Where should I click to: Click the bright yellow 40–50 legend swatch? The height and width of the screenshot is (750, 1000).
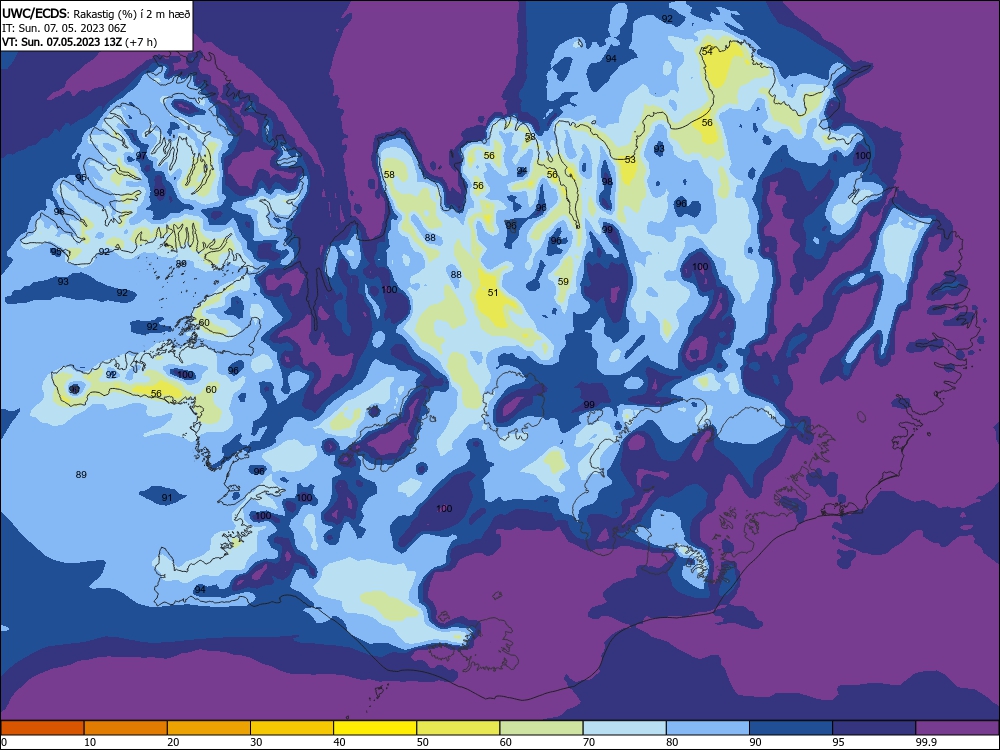pyautogui.click(x=375, y=728)
